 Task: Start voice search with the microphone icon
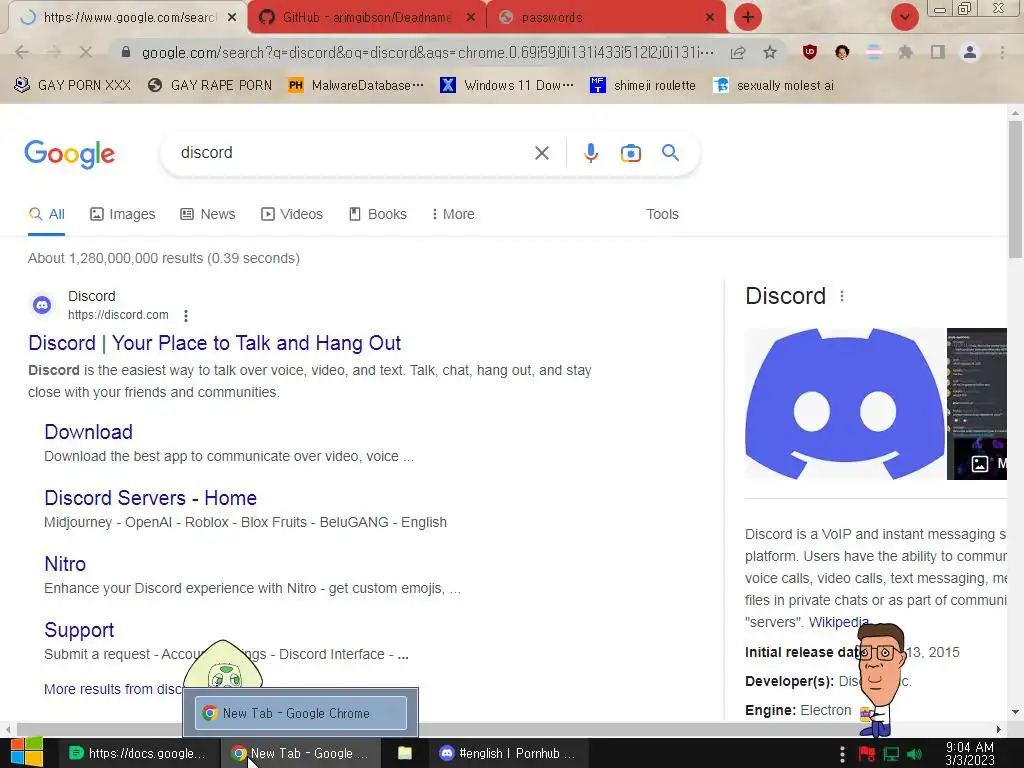click(x=590, y=153)
